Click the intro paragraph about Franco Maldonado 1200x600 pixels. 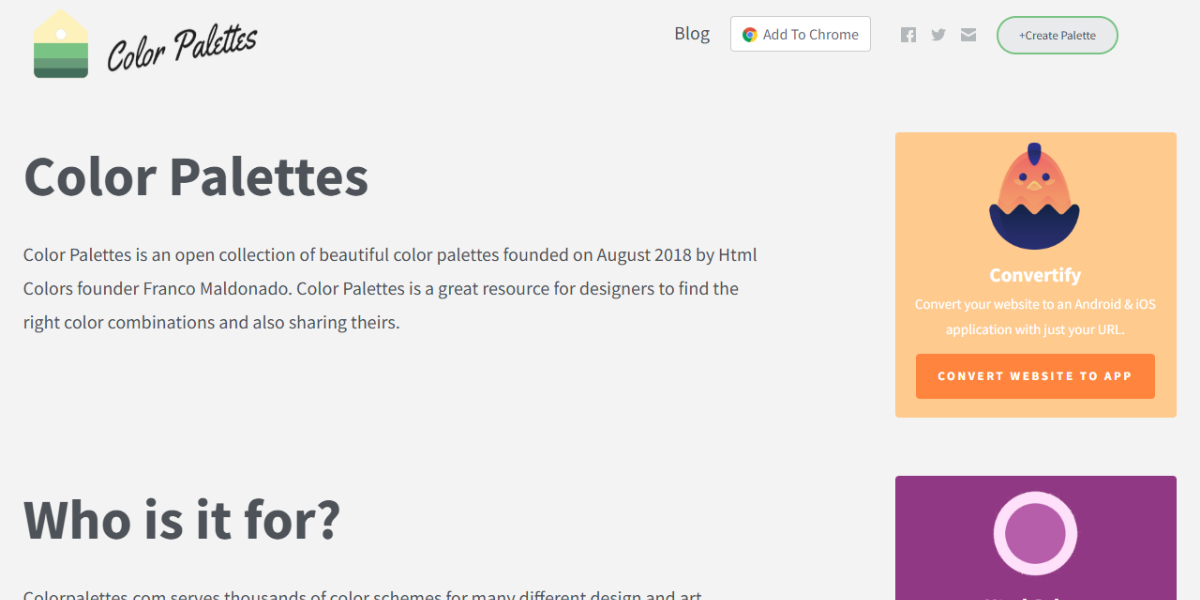[x=390, y=289]
